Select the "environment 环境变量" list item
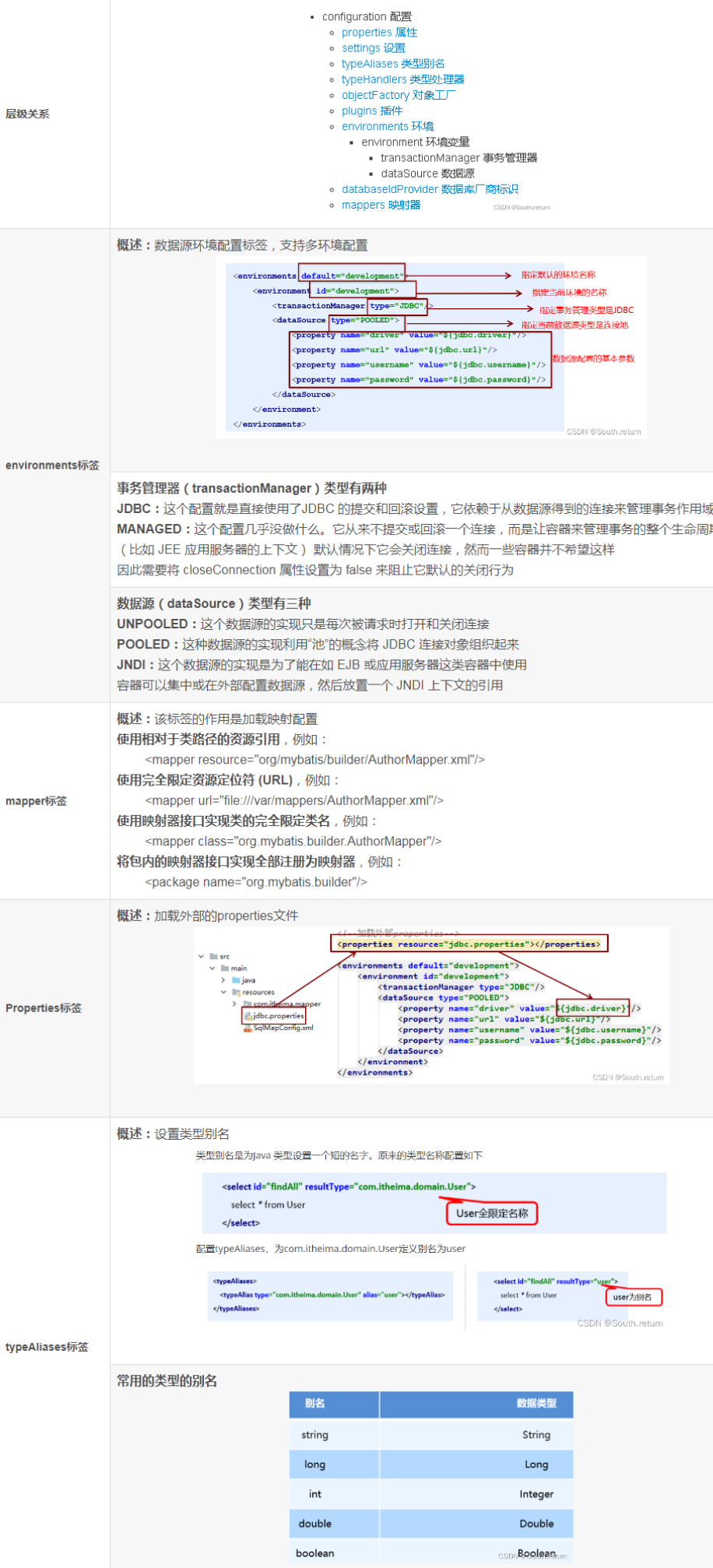713x1568 pixels. pyautogui.click(x=416, y=142)
